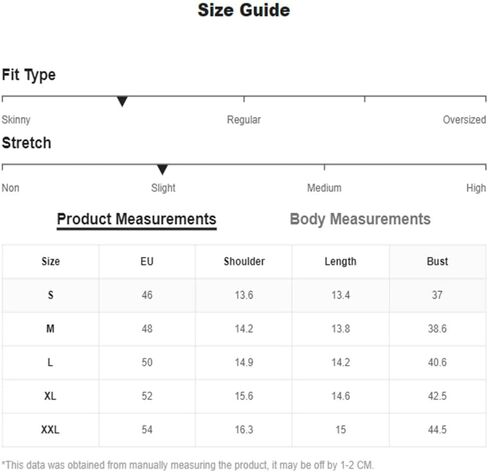Click the Non stretch label
The height and width of the screenshot is (472, 488).
(11, 188)
